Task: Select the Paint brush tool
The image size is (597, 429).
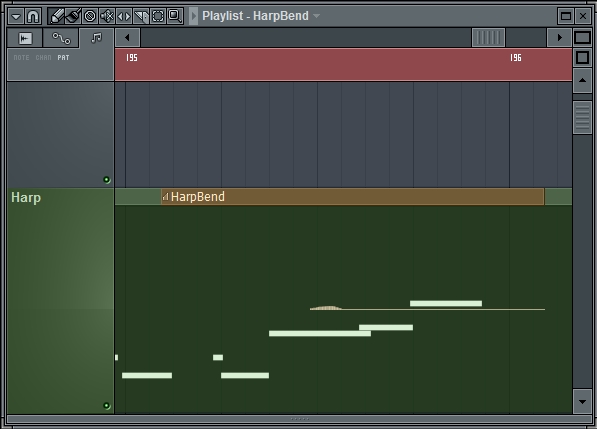Action: click(73, 16)
